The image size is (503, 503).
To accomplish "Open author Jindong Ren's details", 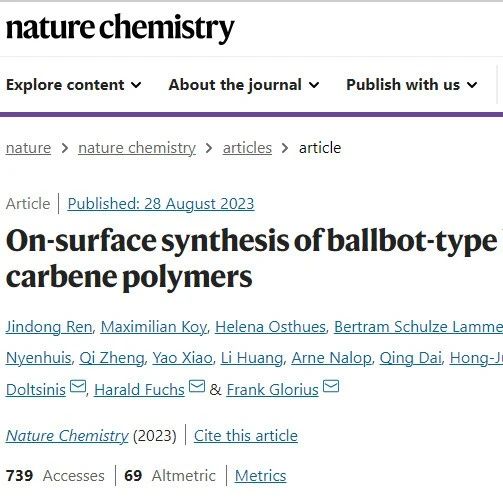I will pos(49,327).
